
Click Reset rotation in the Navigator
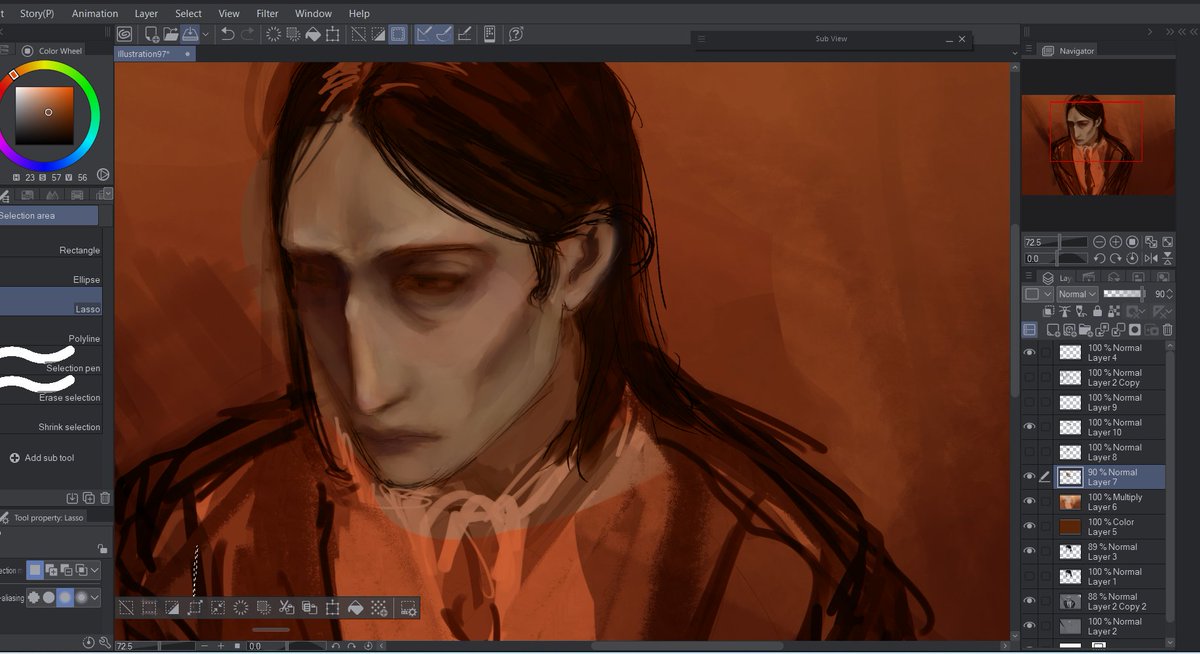pos(1133,258)
